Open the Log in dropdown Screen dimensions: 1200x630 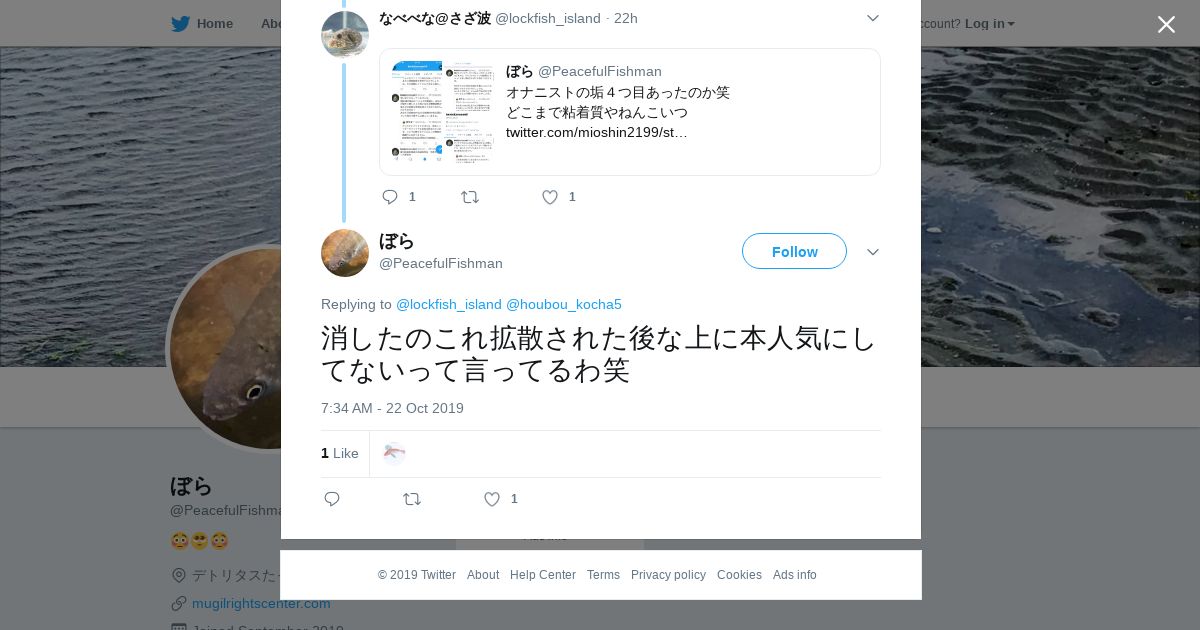point(989,23)
